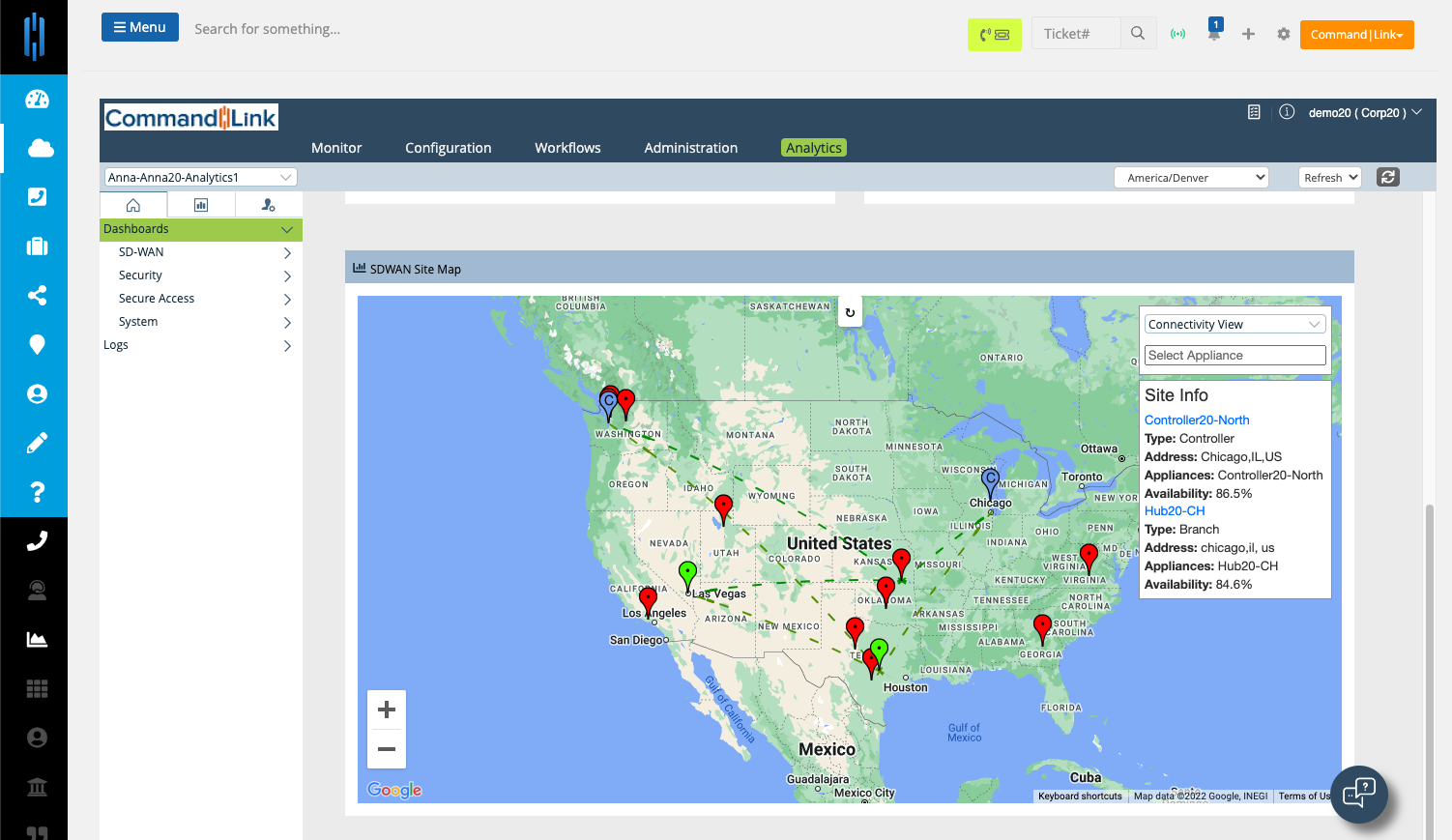Viewport: 1452px width, 840px height.
Task: Click the Controller20-North site link
Action: click(1197, 420)
